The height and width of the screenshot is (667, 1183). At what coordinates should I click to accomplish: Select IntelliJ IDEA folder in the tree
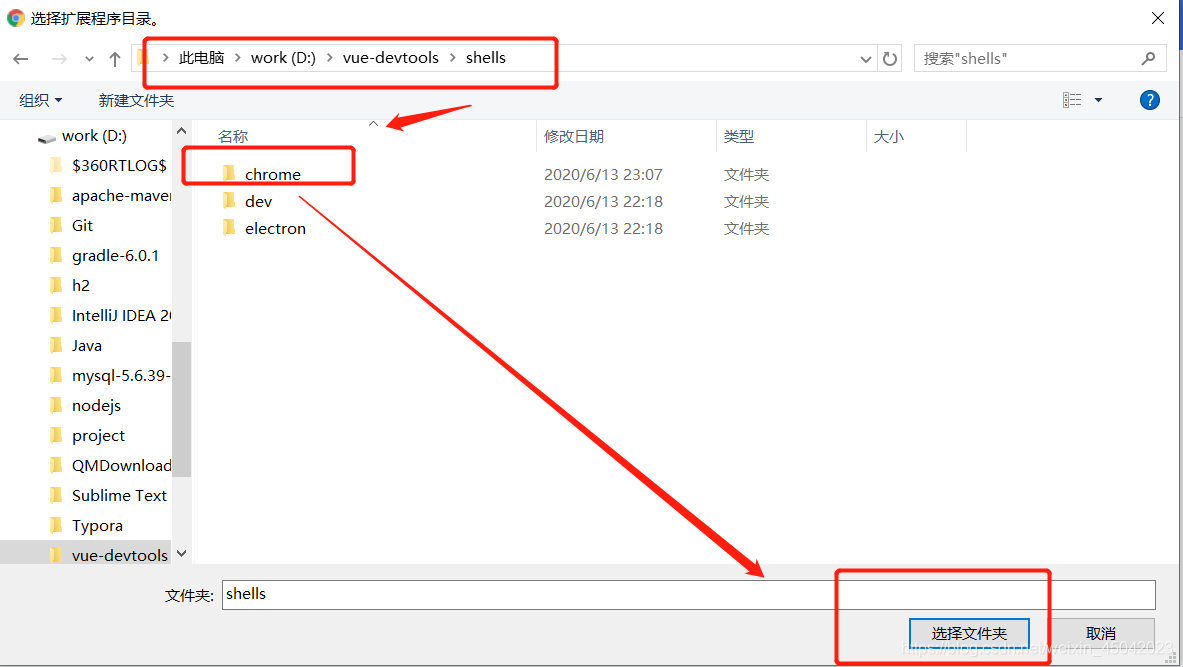[121, 315]
